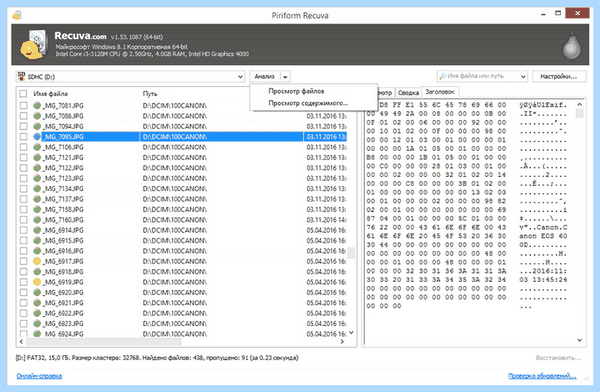
Task: Switch to the Заголовок tab
Action: click(x=440, y=92)
